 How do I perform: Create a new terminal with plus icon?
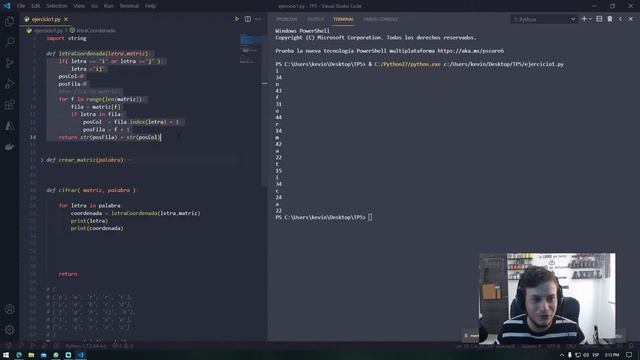[x=584, y=19]
